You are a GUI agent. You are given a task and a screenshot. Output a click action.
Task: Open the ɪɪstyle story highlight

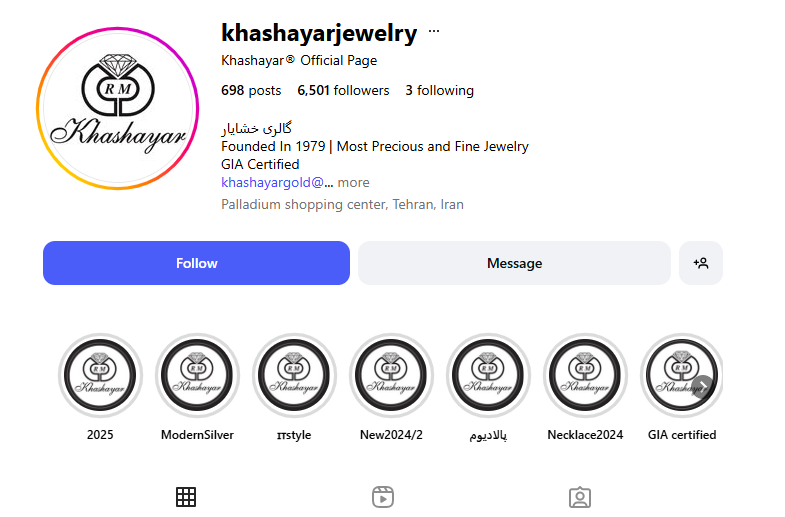294,375
